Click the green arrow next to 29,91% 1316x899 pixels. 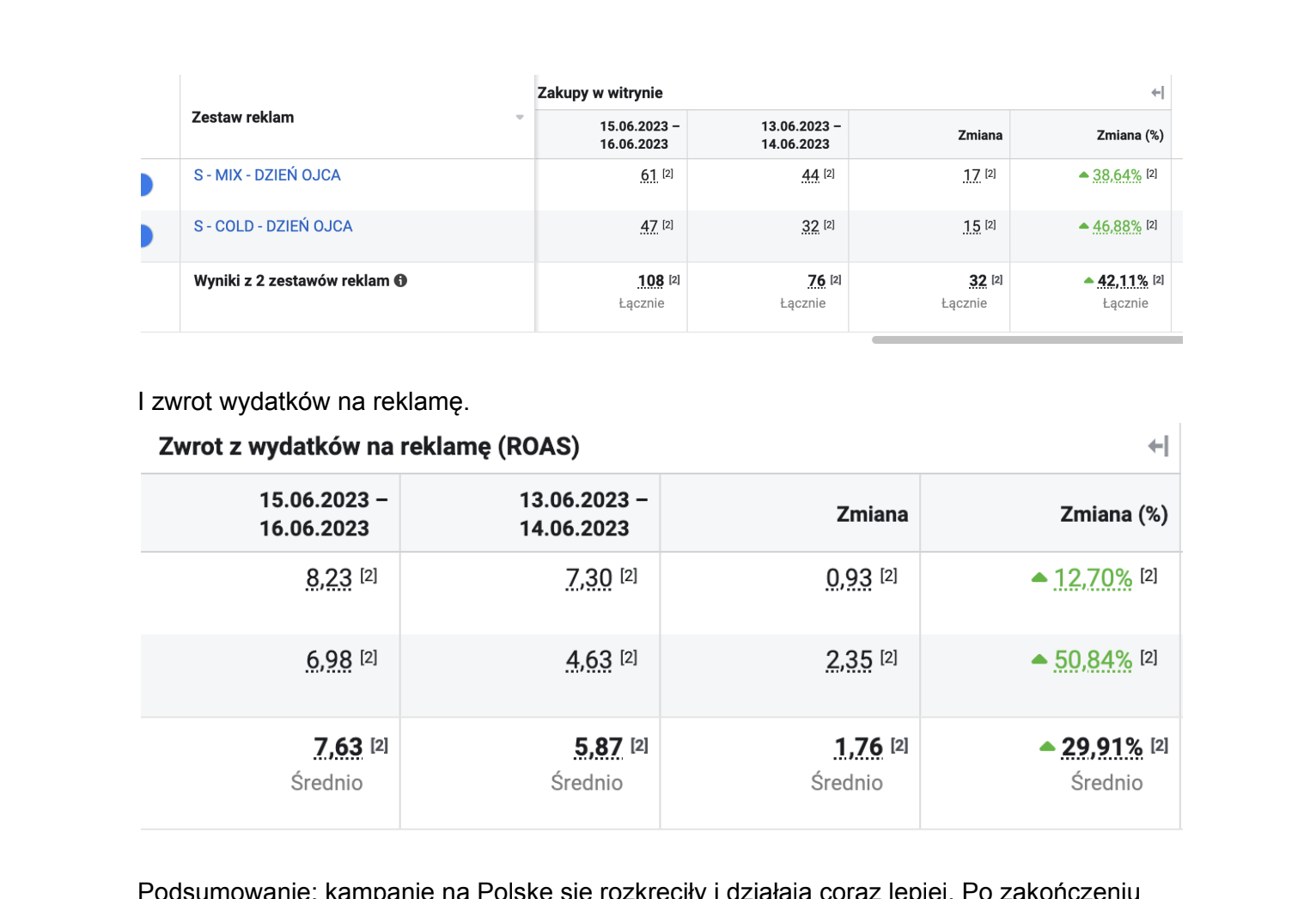[1046, 747]
